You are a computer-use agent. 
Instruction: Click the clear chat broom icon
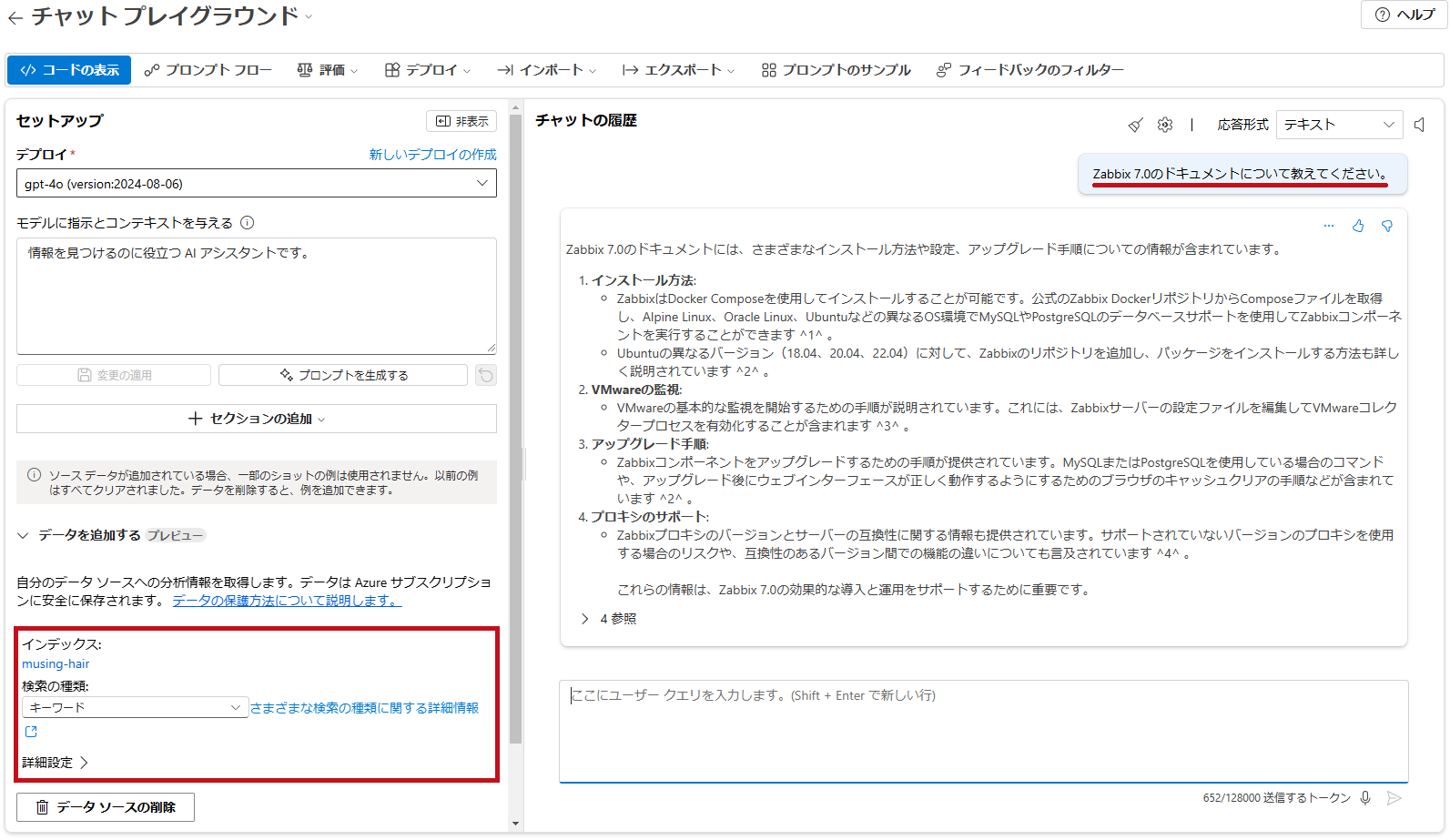coord(1135,125)
